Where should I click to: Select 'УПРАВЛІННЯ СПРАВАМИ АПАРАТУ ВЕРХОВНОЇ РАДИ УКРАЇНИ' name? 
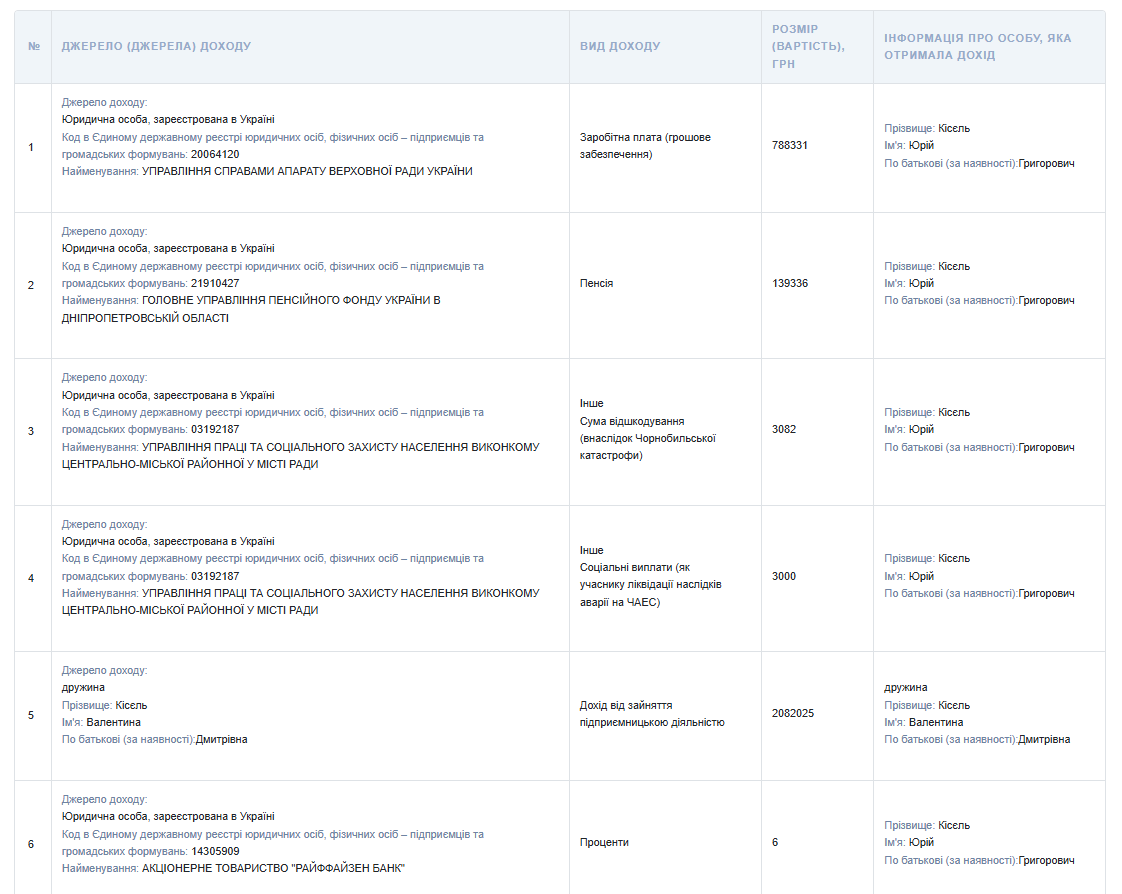[x=307, y=171]
